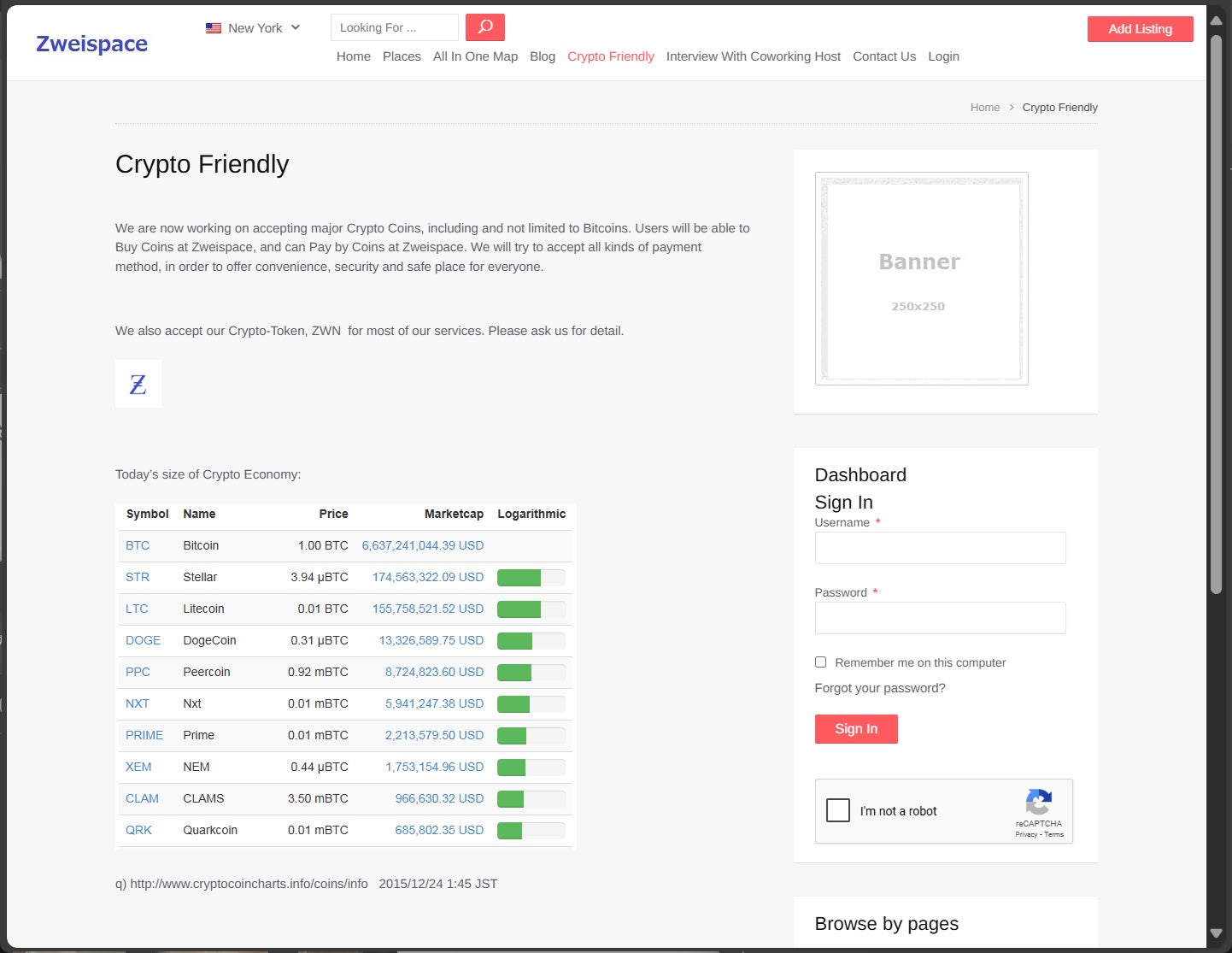
Task: Open the BTC symbol link
Action: point(138,545)
